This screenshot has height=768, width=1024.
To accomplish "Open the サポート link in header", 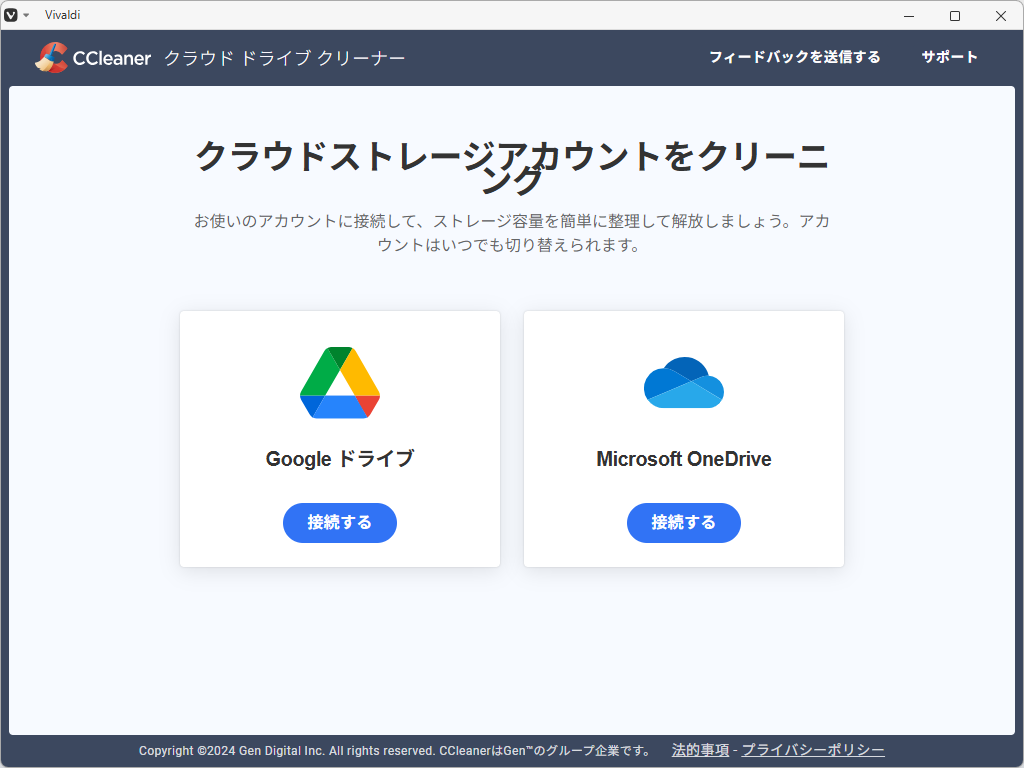I will (950, 57).
